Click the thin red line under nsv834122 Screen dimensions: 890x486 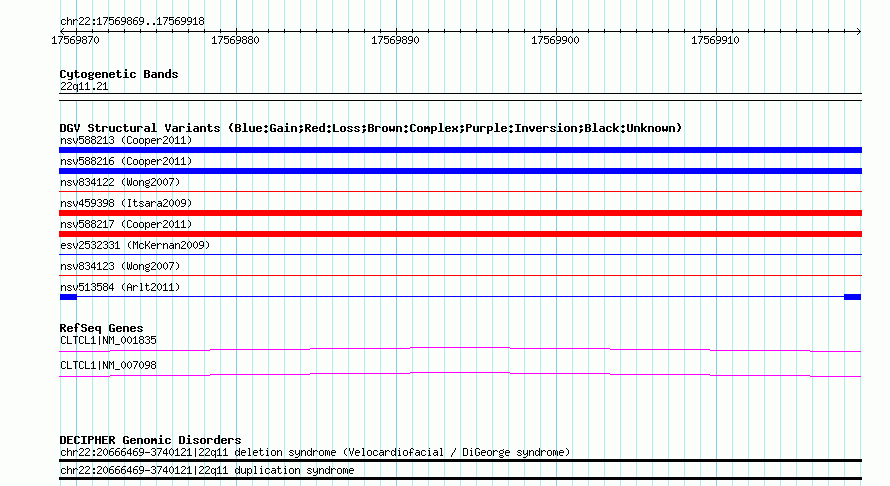tap(460, 192)
